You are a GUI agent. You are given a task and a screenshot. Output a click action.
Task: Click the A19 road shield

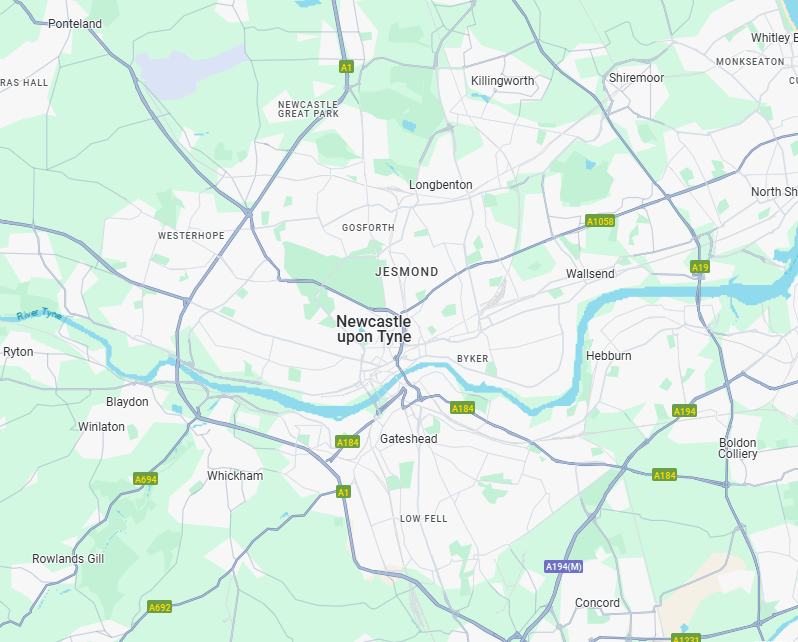point(700,267)
